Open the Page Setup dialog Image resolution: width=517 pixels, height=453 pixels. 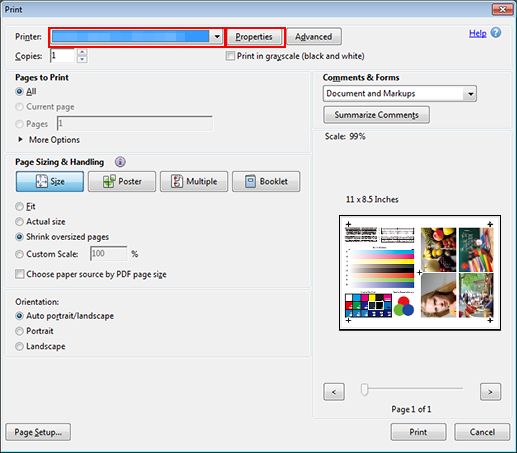point(38,432)
